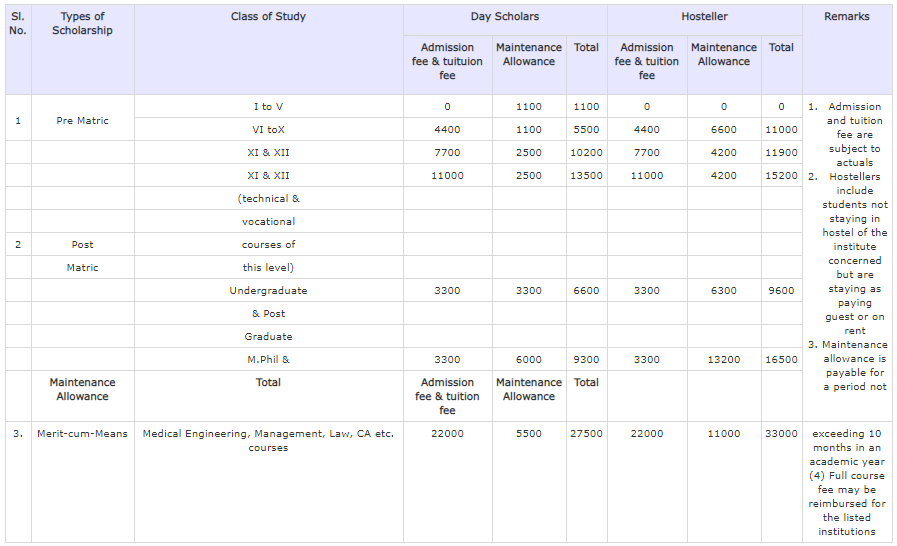Viewport: 897px width, 546px height.
Task: Click the '9600' hosteller total value
Action: point(781,291)
